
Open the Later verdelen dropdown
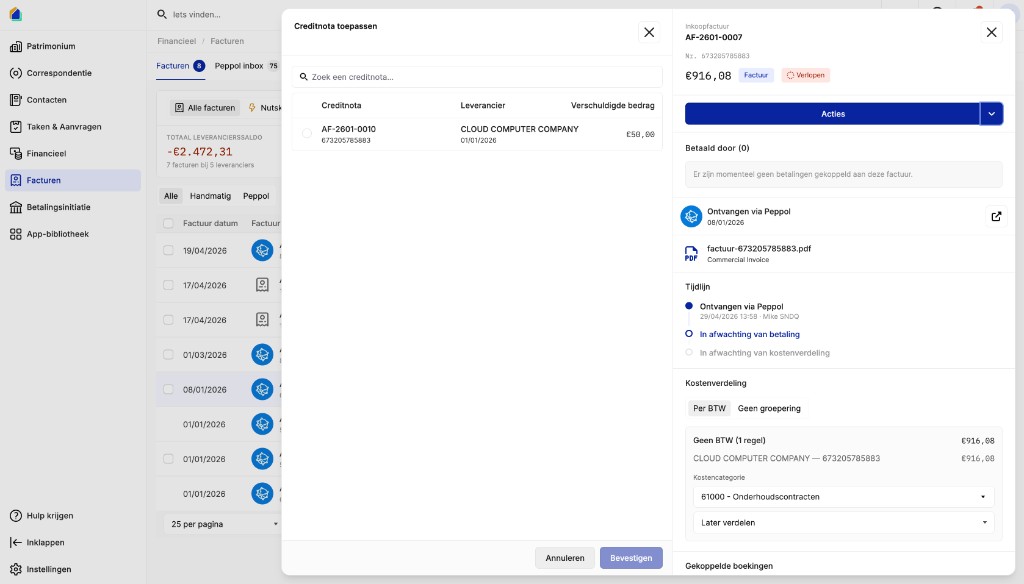(843, 523)
